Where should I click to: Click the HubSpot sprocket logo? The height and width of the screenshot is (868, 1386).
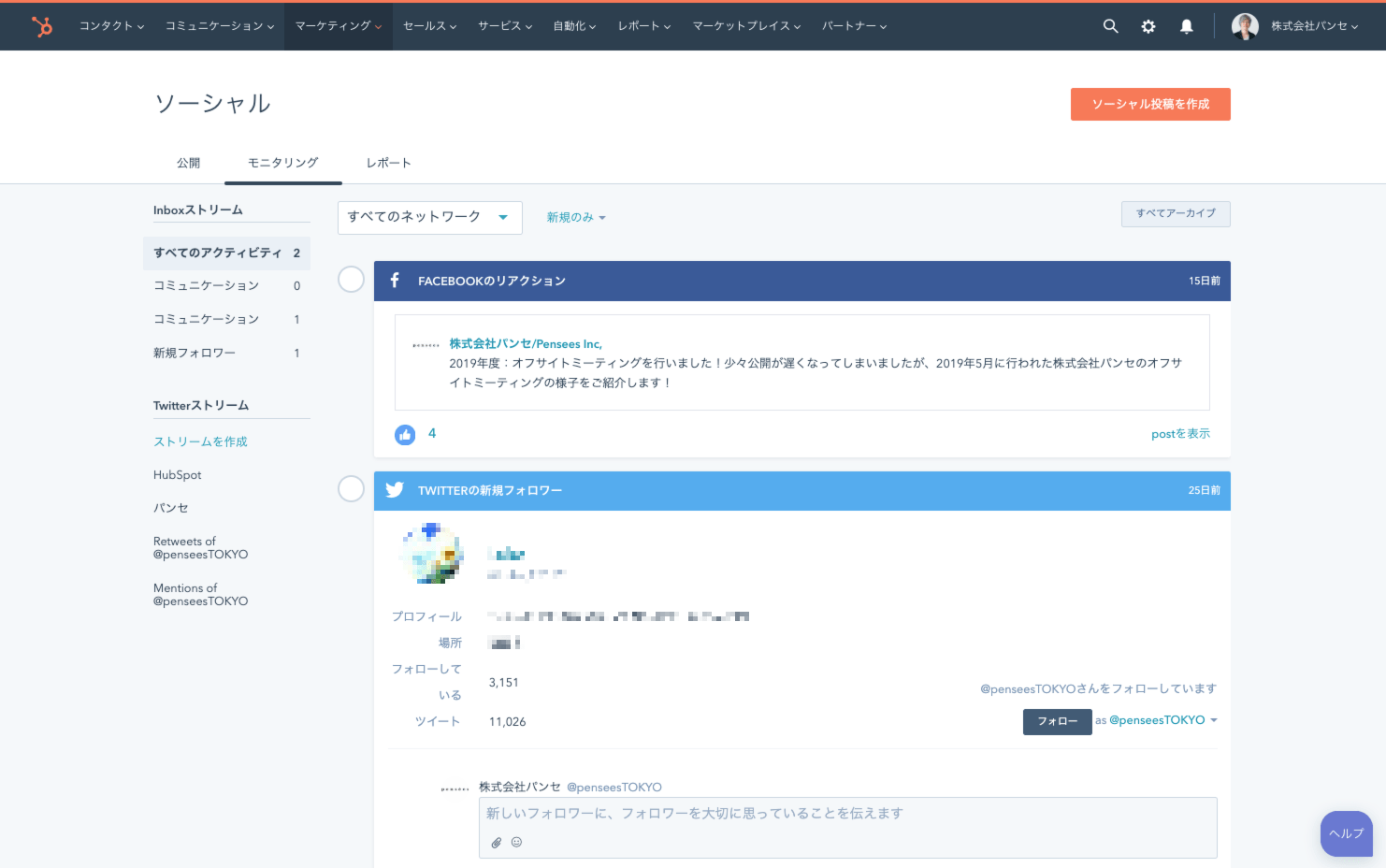tap(42, 26)
